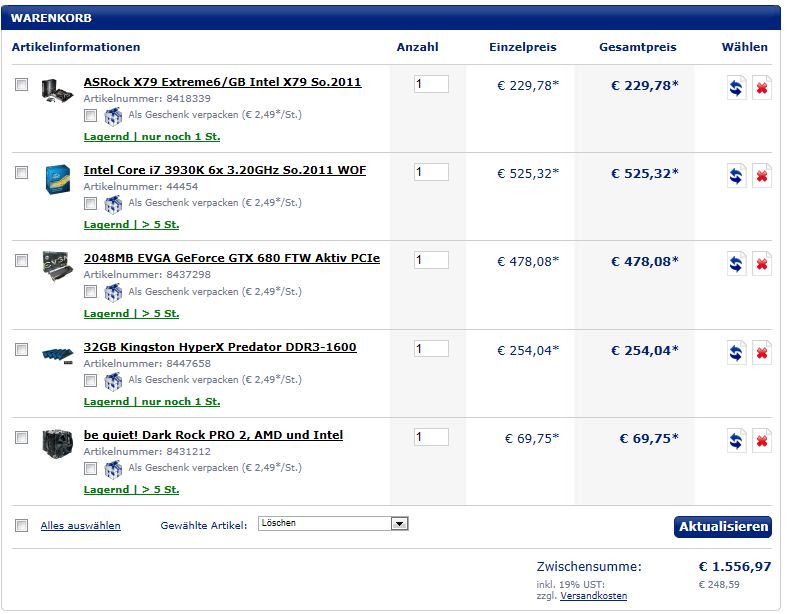The height and width of the screenshot is (614, 788).
Task: Open the Gewählte Artikel Löschen dropdown
Action: pyautogui.click(x=333, y=524)
